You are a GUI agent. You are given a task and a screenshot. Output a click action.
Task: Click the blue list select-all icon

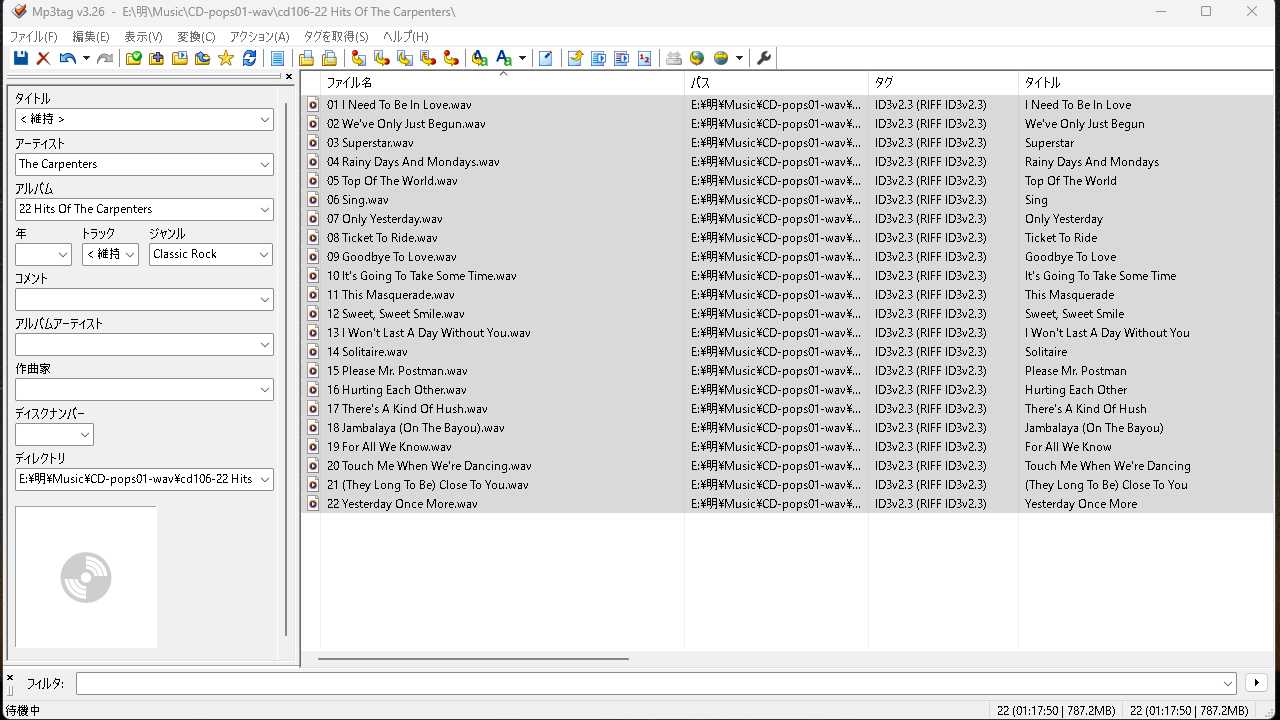click(278, 58)
